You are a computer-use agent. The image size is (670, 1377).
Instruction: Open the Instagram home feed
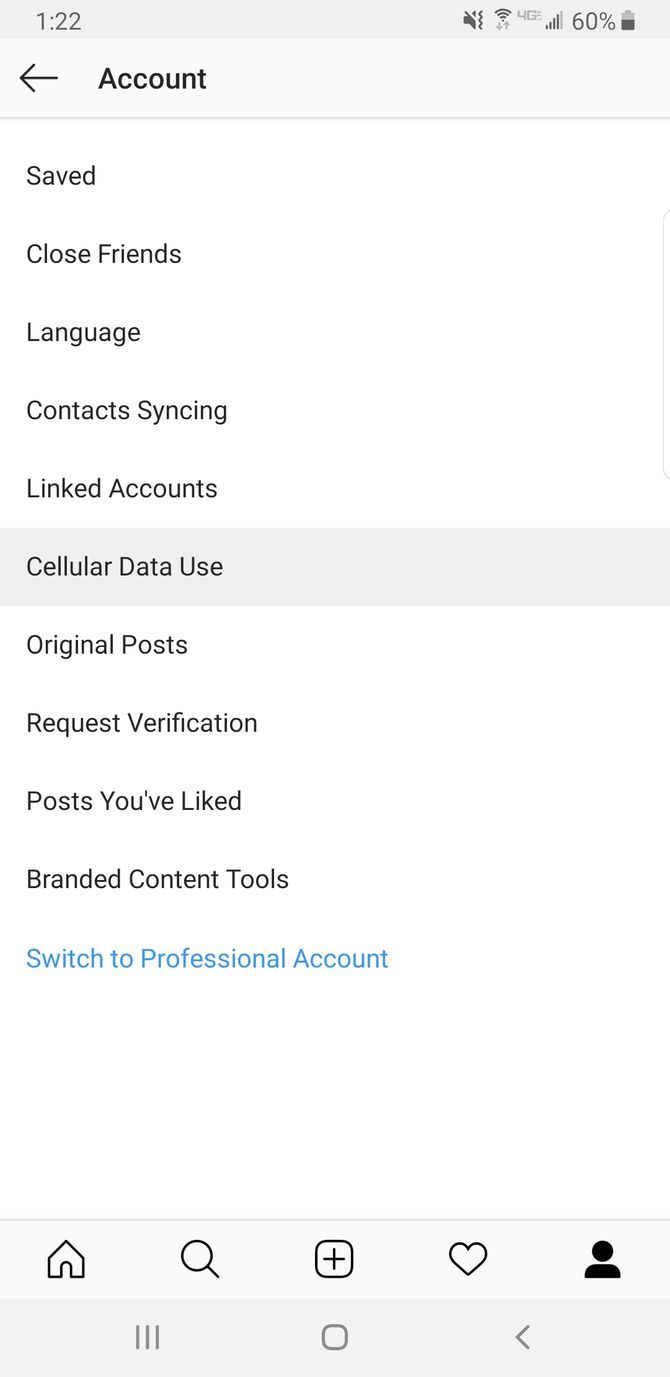click(x=65, y=1259)
